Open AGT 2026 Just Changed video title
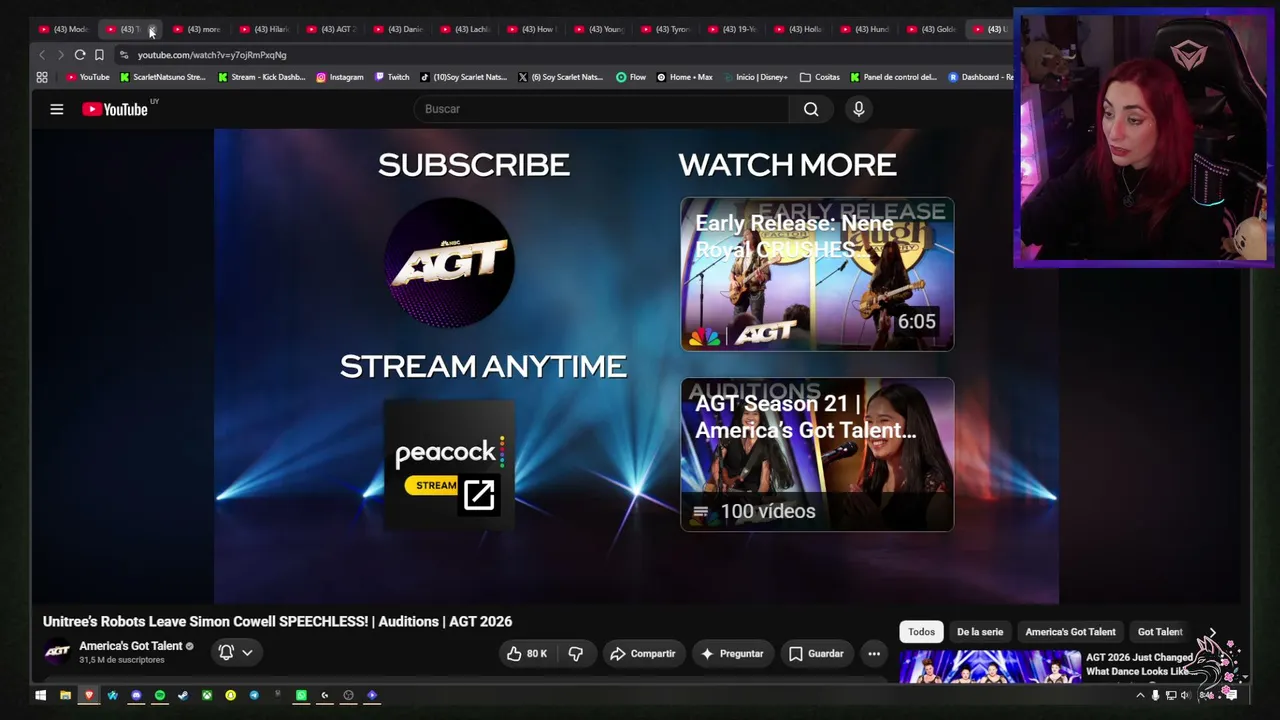Viewport: 1280px width, 720px height. 1140,664
